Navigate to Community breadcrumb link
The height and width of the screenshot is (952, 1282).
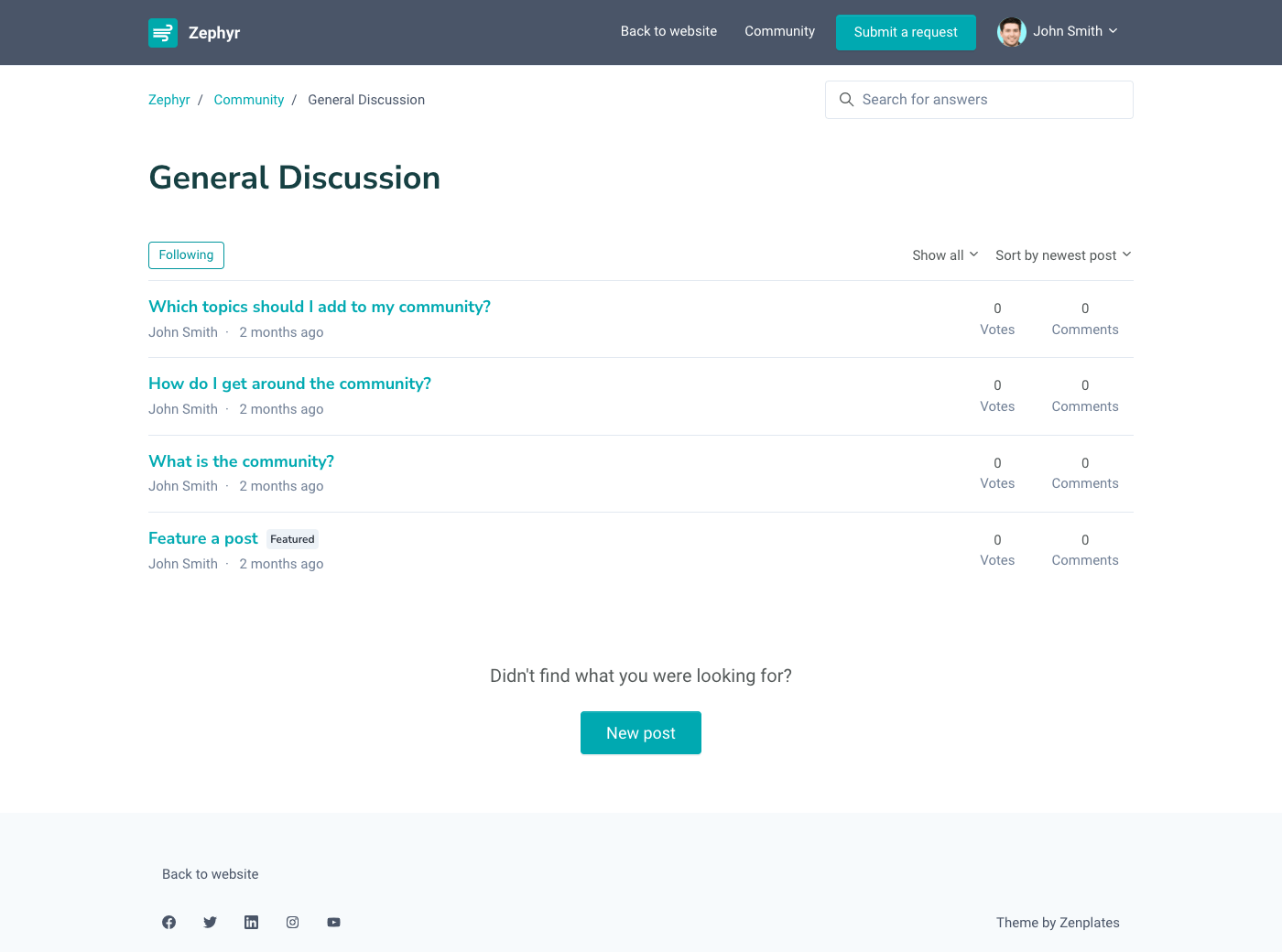coord(249,100)
